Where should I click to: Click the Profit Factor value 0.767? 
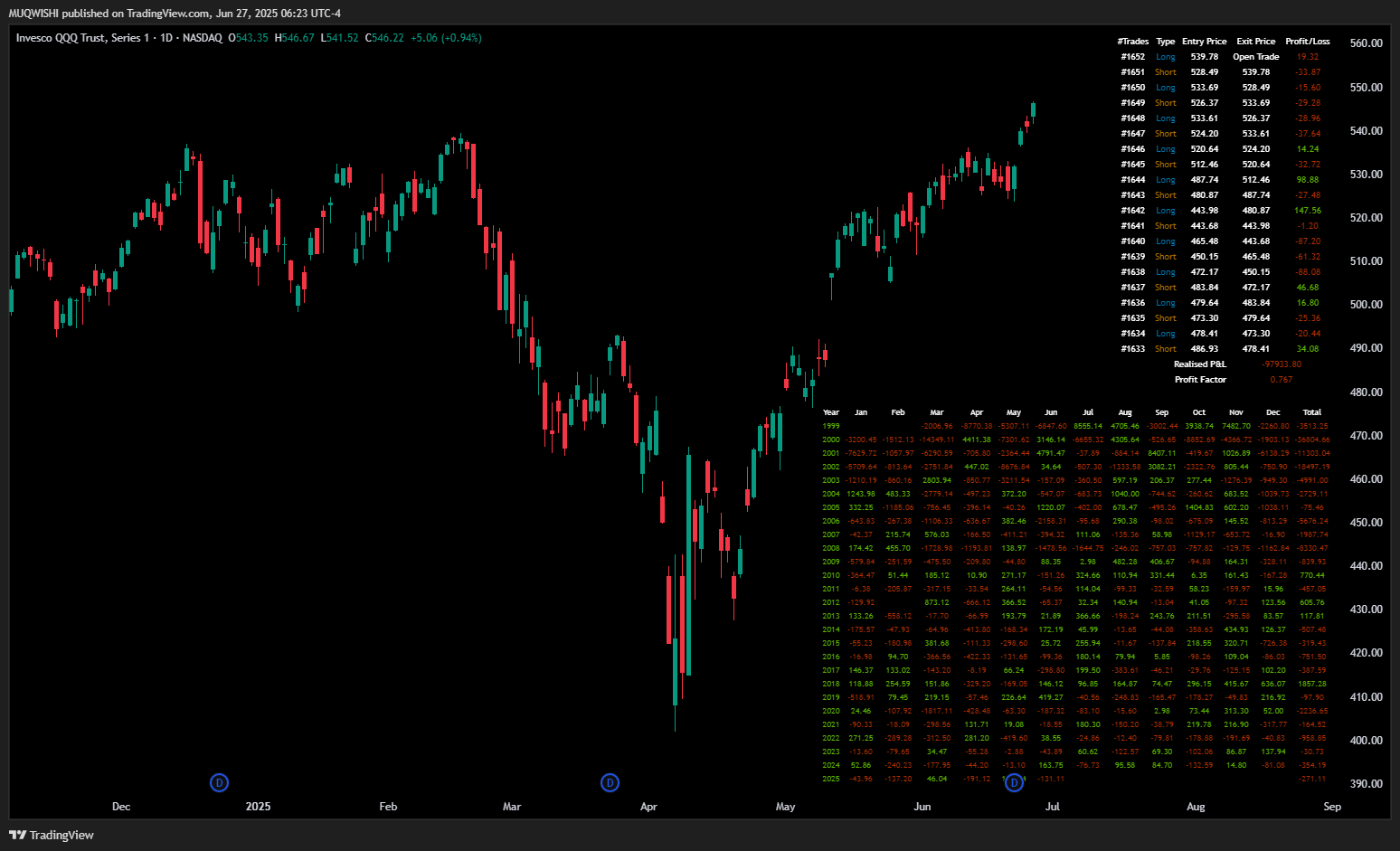point(1282,380)
